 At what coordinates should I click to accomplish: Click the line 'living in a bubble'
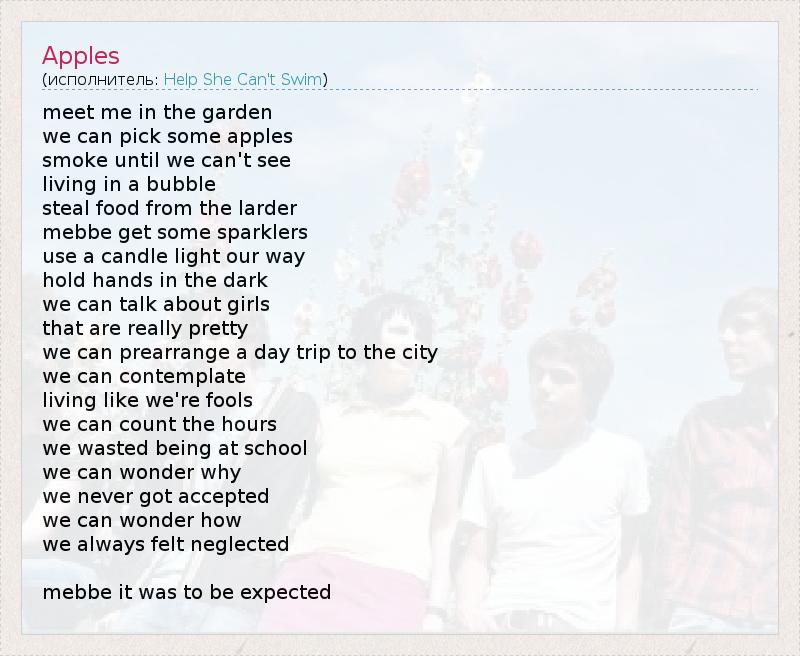point(129,184)
